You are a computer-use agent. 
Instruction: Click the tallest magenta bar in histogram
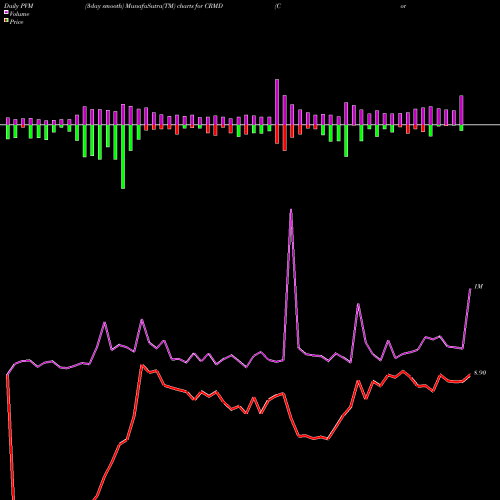(x=277, y=102)
